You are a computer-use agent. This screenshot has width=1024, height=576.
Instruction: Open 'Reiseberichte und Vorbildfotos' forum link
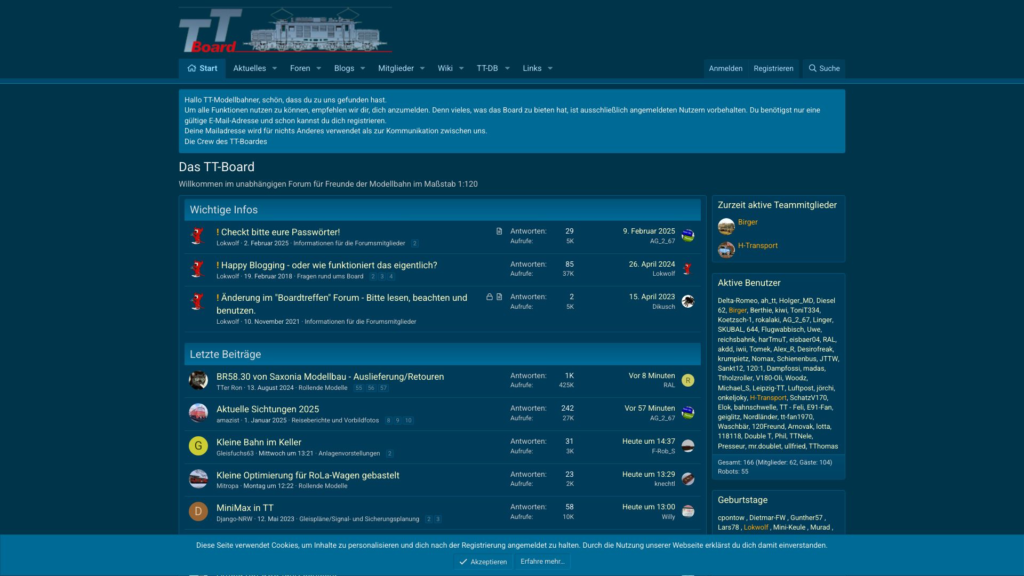[x=335, y=421]
